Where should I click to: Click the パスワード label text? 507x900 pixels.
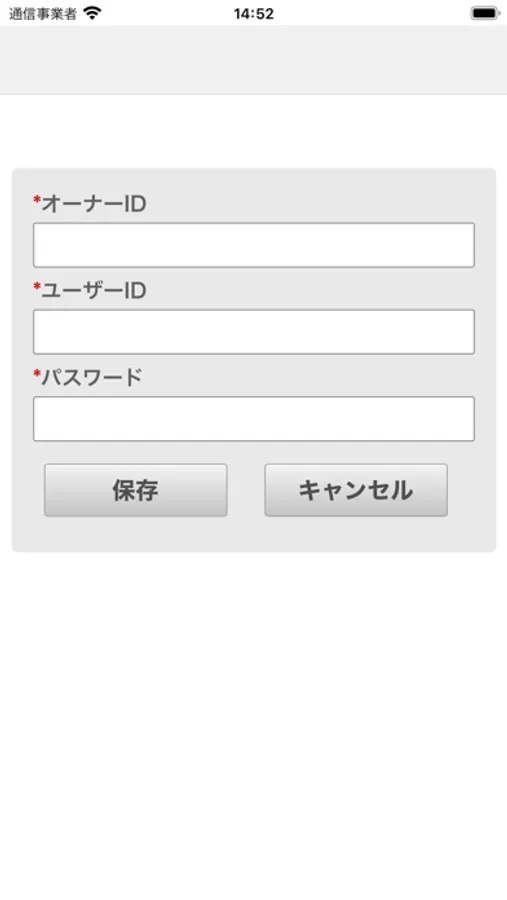(91, 378)
